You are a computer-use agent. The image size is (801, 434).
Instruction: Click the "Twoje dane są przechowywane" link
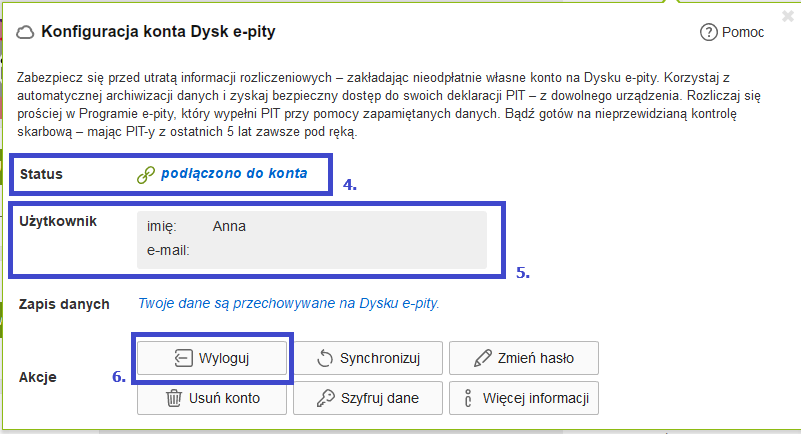point(288,303)
